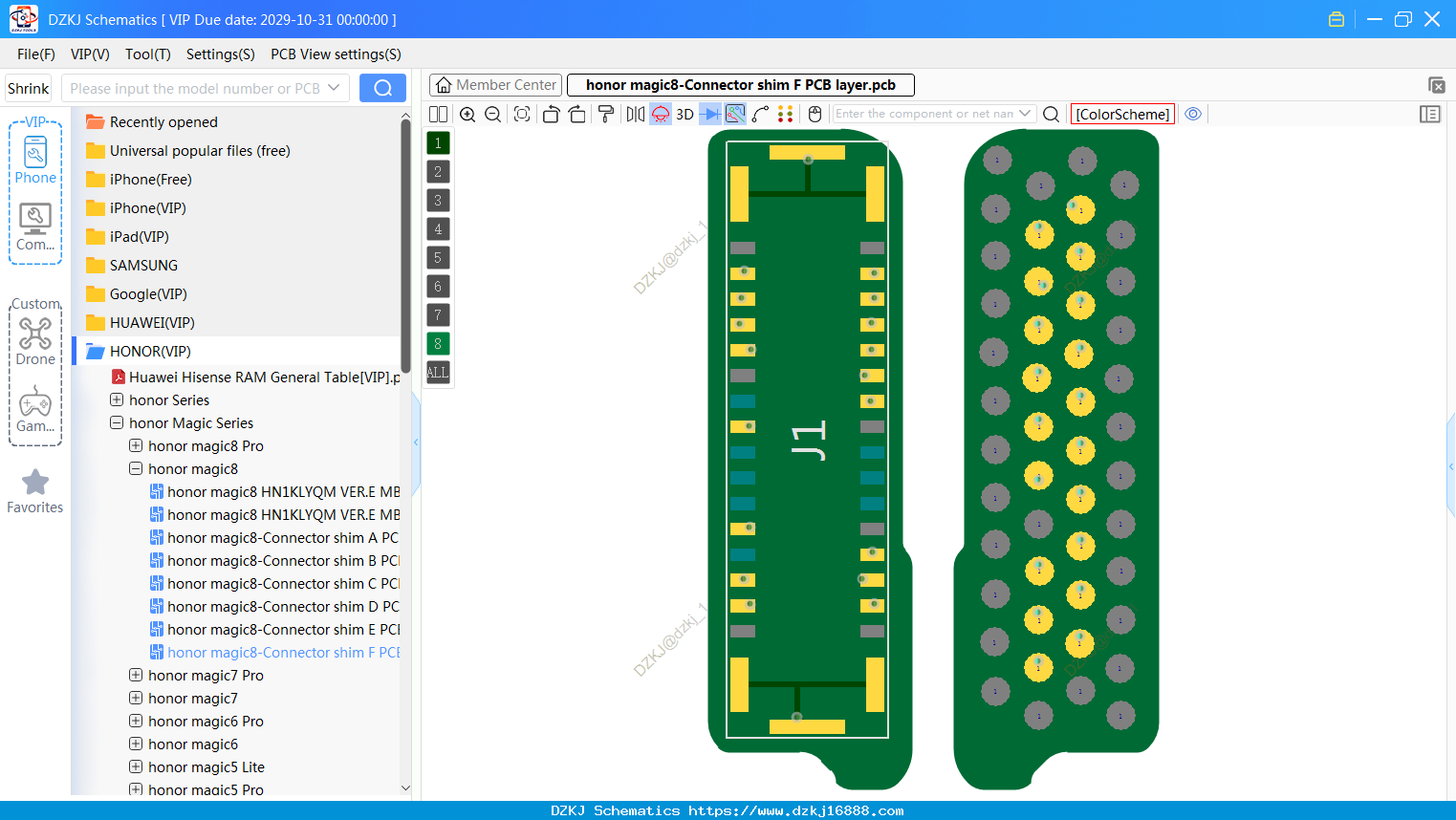Select the Phone category icon
1456x820 pixels.
35,160
